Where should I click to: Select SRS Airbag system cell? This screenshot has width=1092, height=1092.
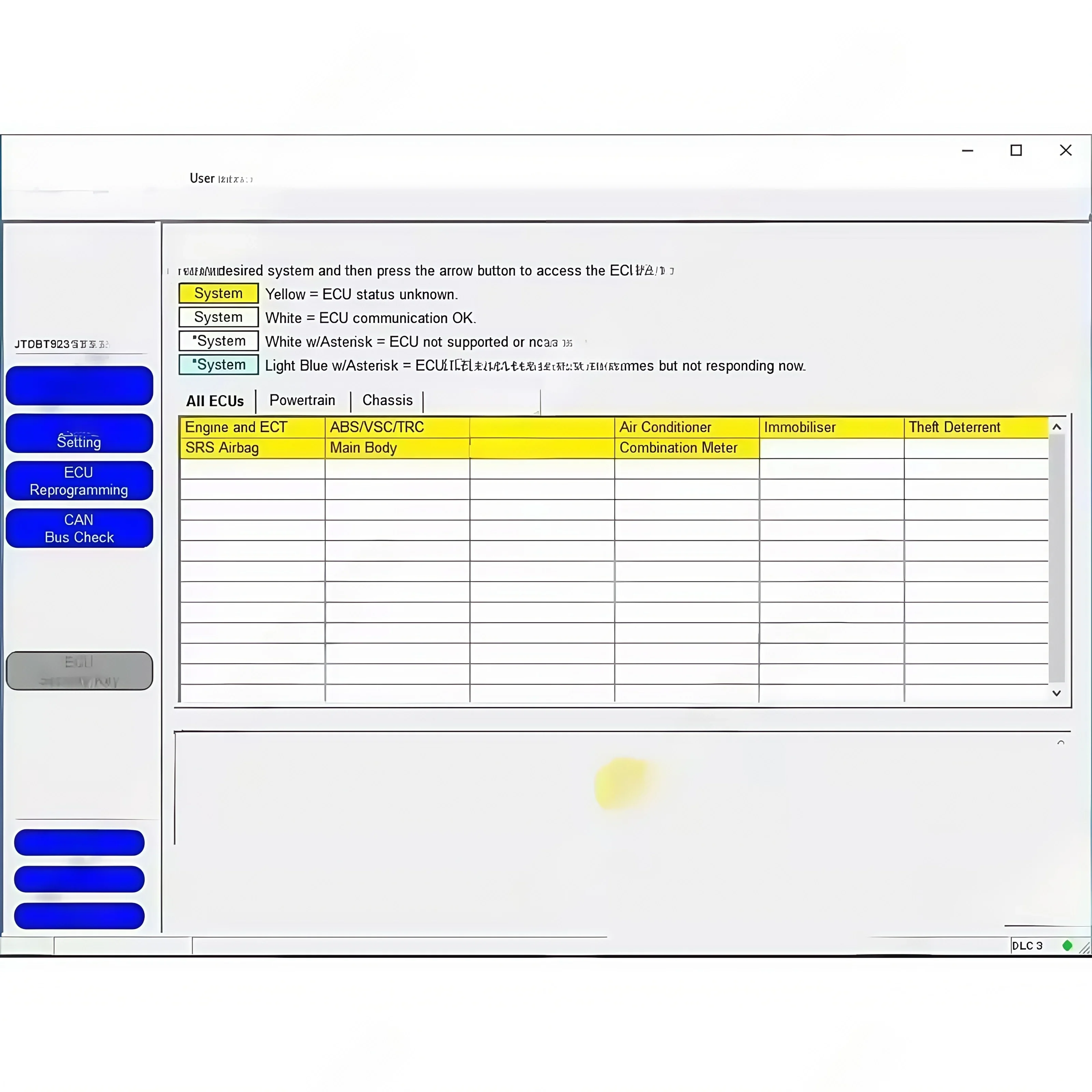coord(253,448)
